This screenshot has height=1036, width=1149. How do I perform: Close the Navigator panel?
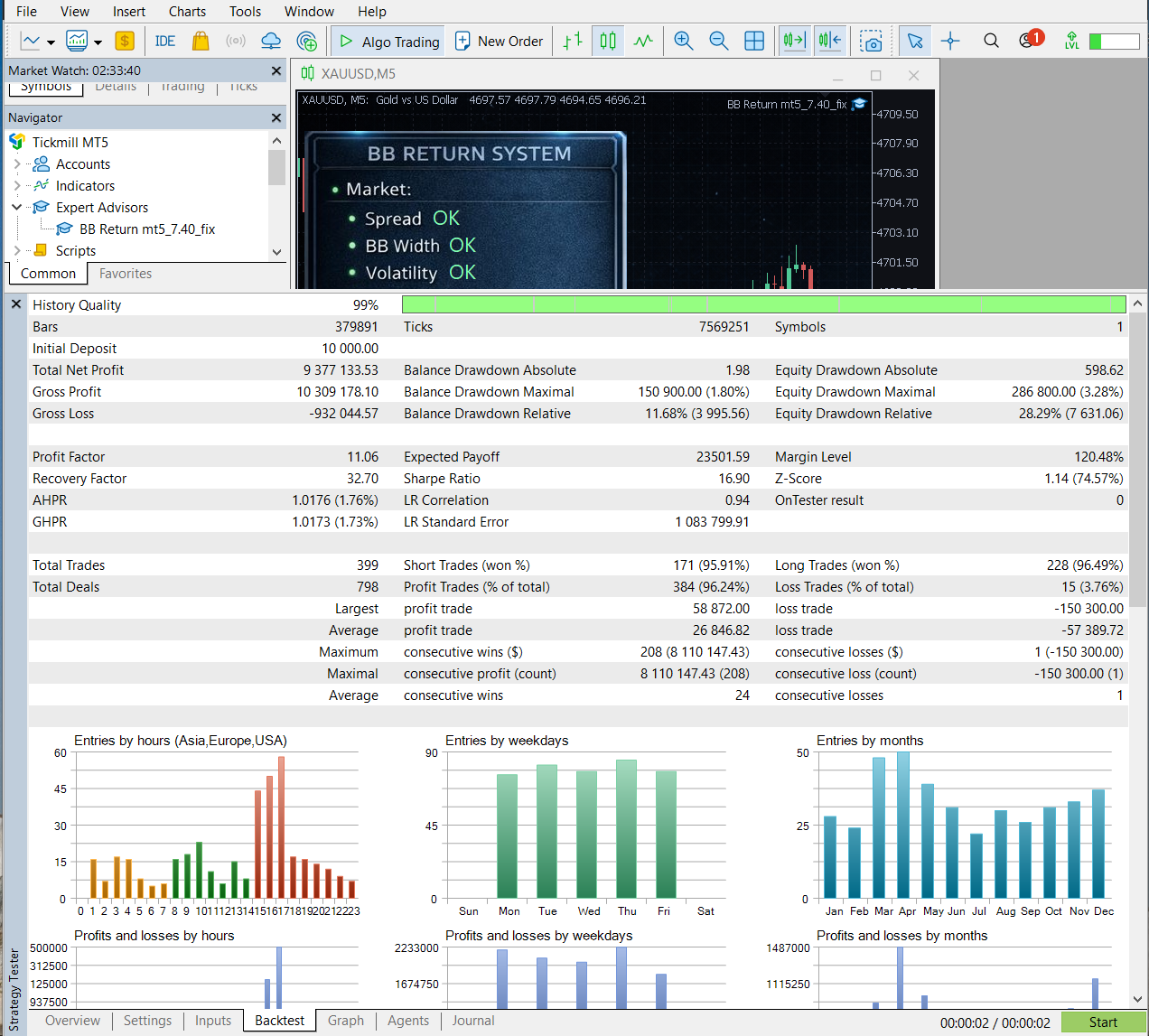click(x=276, y=117)
